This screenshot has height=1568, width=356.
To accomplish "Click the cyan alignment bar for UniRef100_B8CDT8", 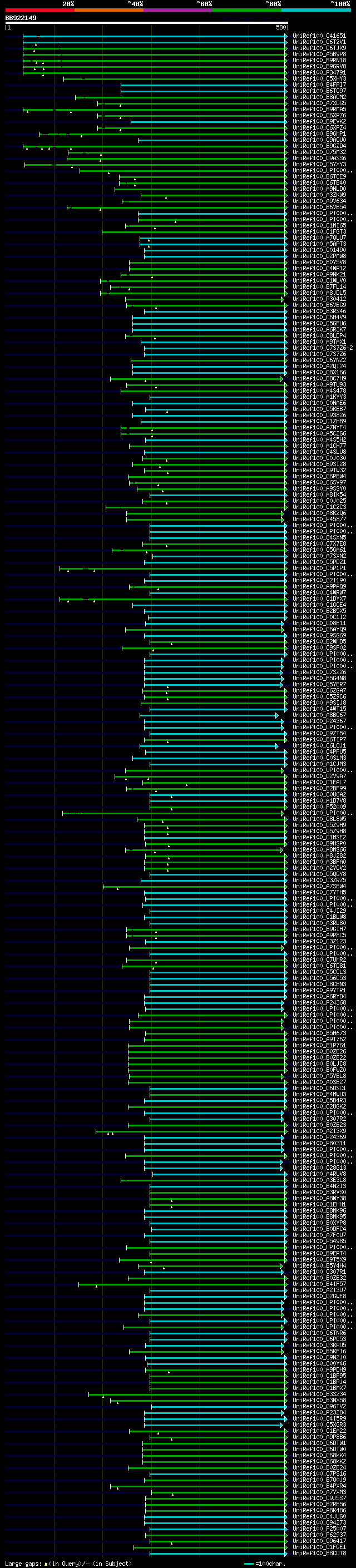I will point(219,1554).
